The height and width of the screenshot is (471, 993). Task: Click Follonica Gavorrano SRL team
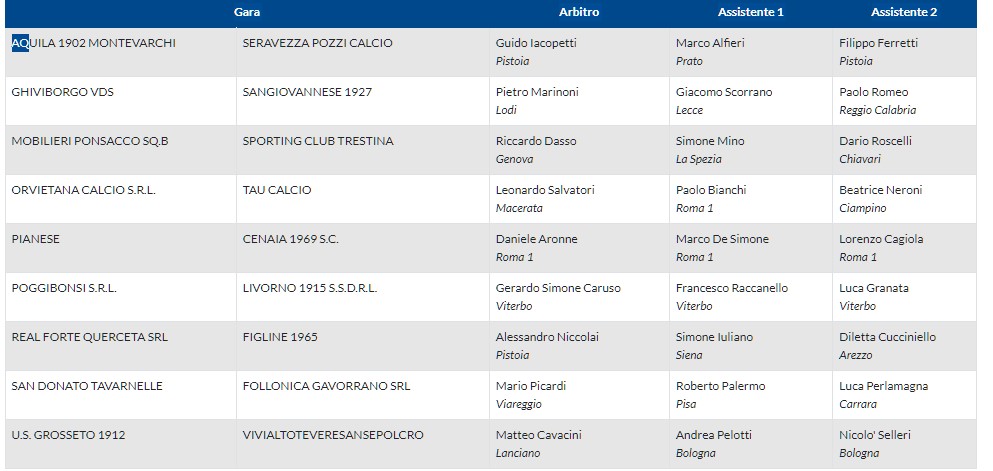click(326, 386)
